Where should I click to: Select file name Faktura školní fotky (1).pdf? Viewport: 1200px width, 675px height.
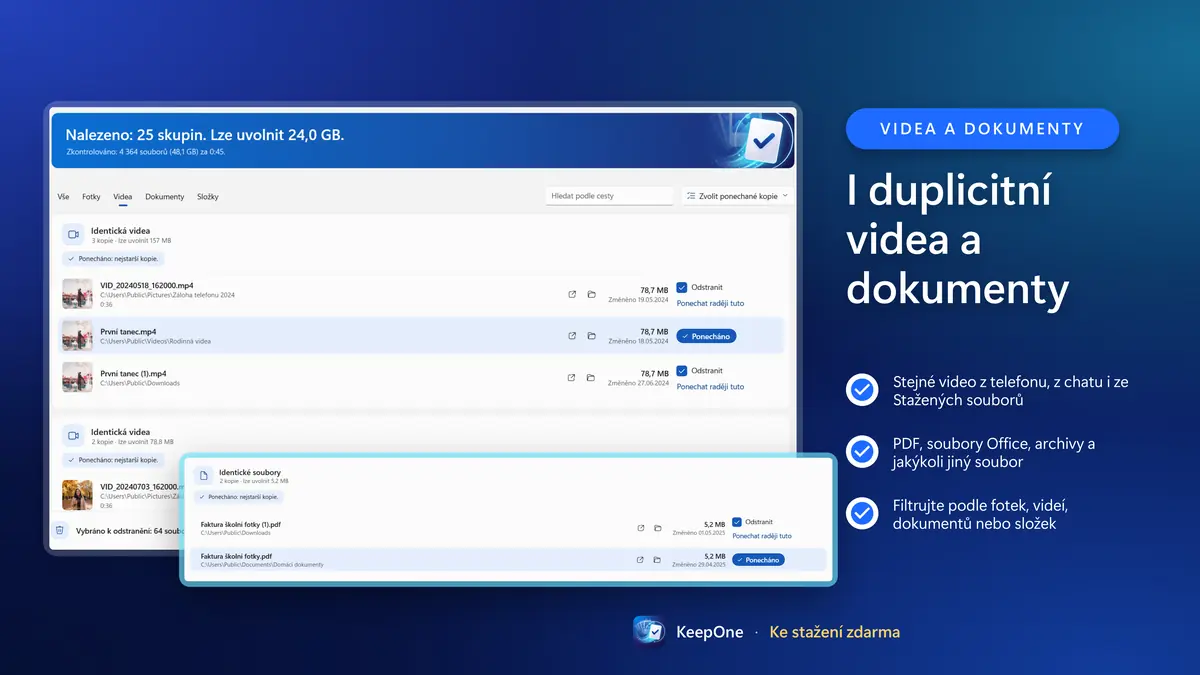[241, 524]
